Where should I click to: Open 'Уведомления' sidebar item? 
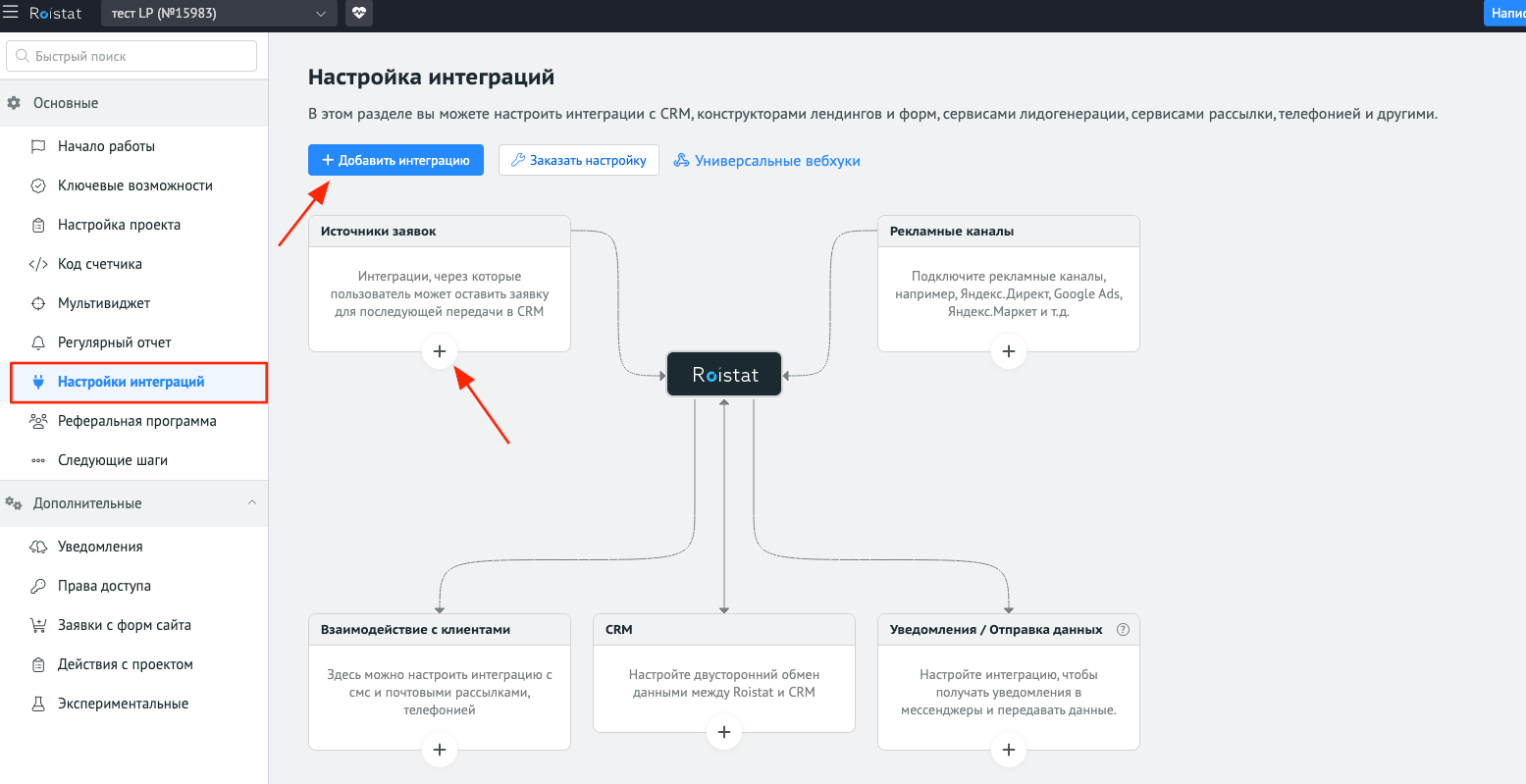[133, 547]
